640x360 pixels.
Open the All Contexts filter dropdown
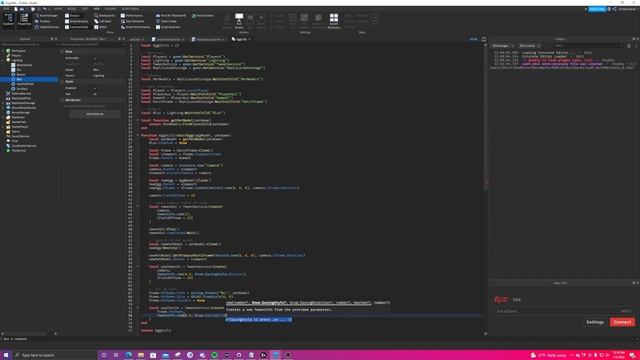(529, 46)
